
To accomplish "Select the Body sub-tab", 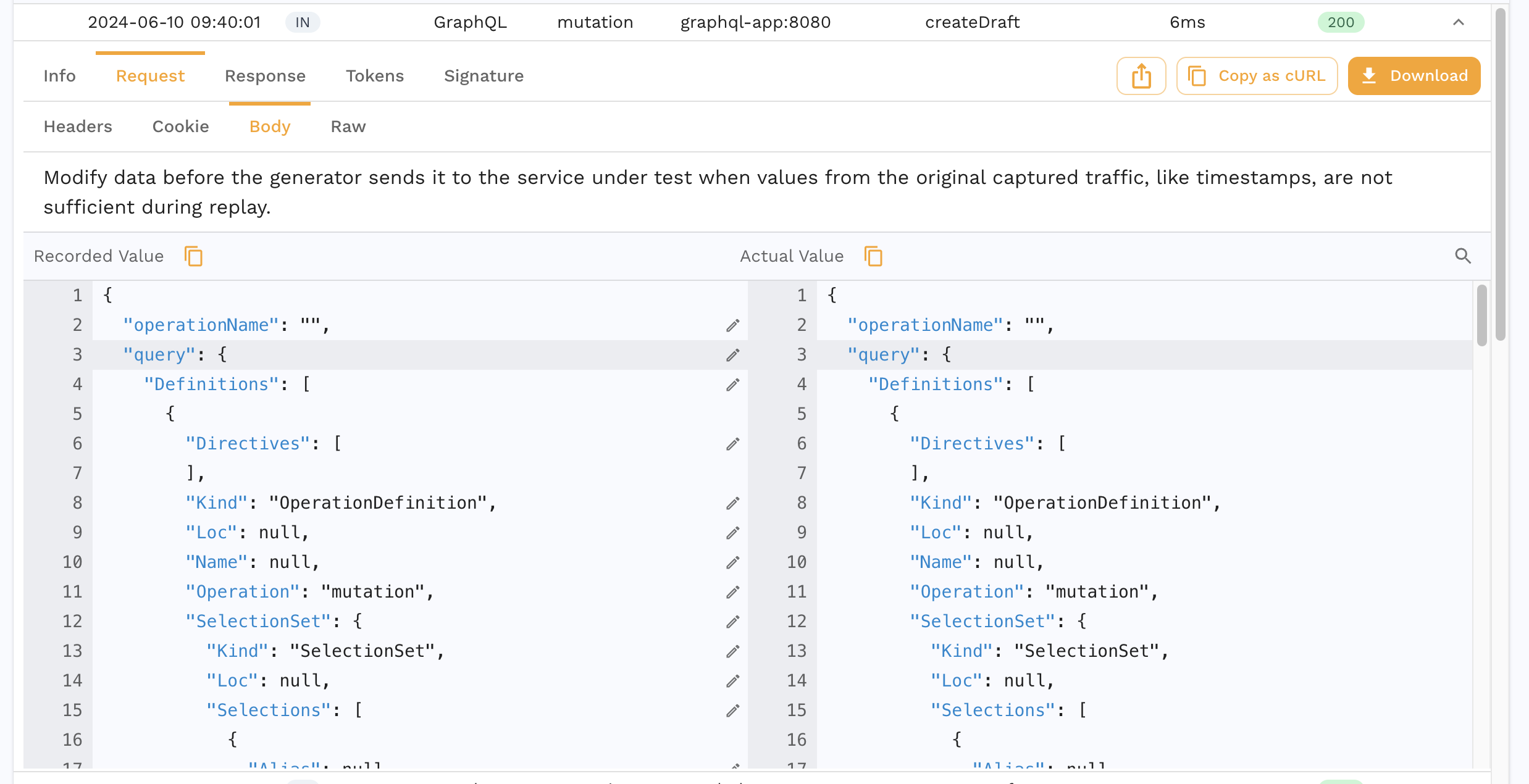I will pos(270,127).
